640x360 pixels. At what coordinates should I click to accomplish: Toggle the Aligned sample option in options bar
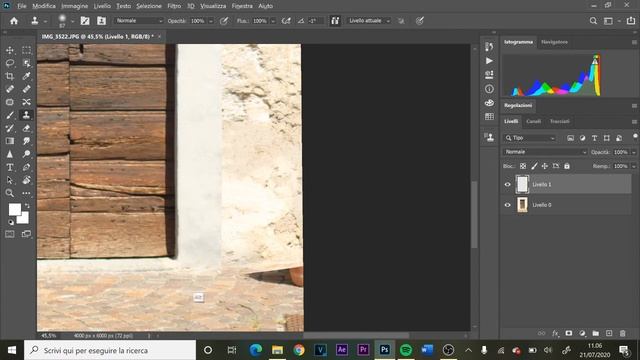tap(335, 21)
